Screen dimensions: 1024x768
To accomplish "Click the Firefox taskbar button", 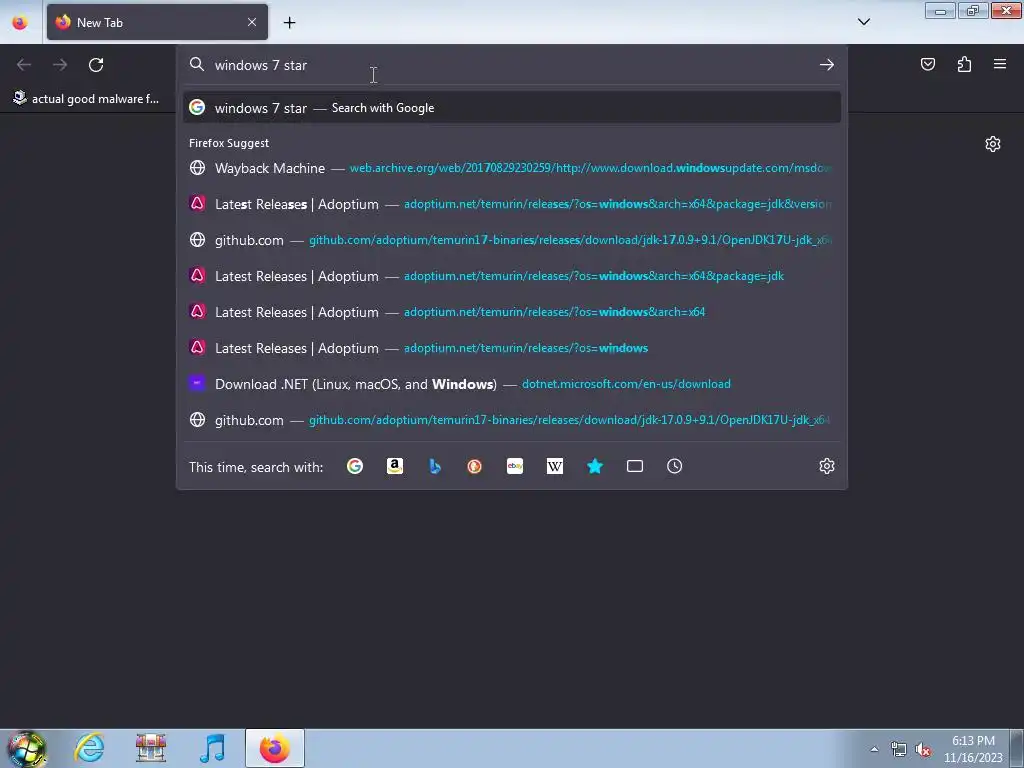I will [274, 748].
